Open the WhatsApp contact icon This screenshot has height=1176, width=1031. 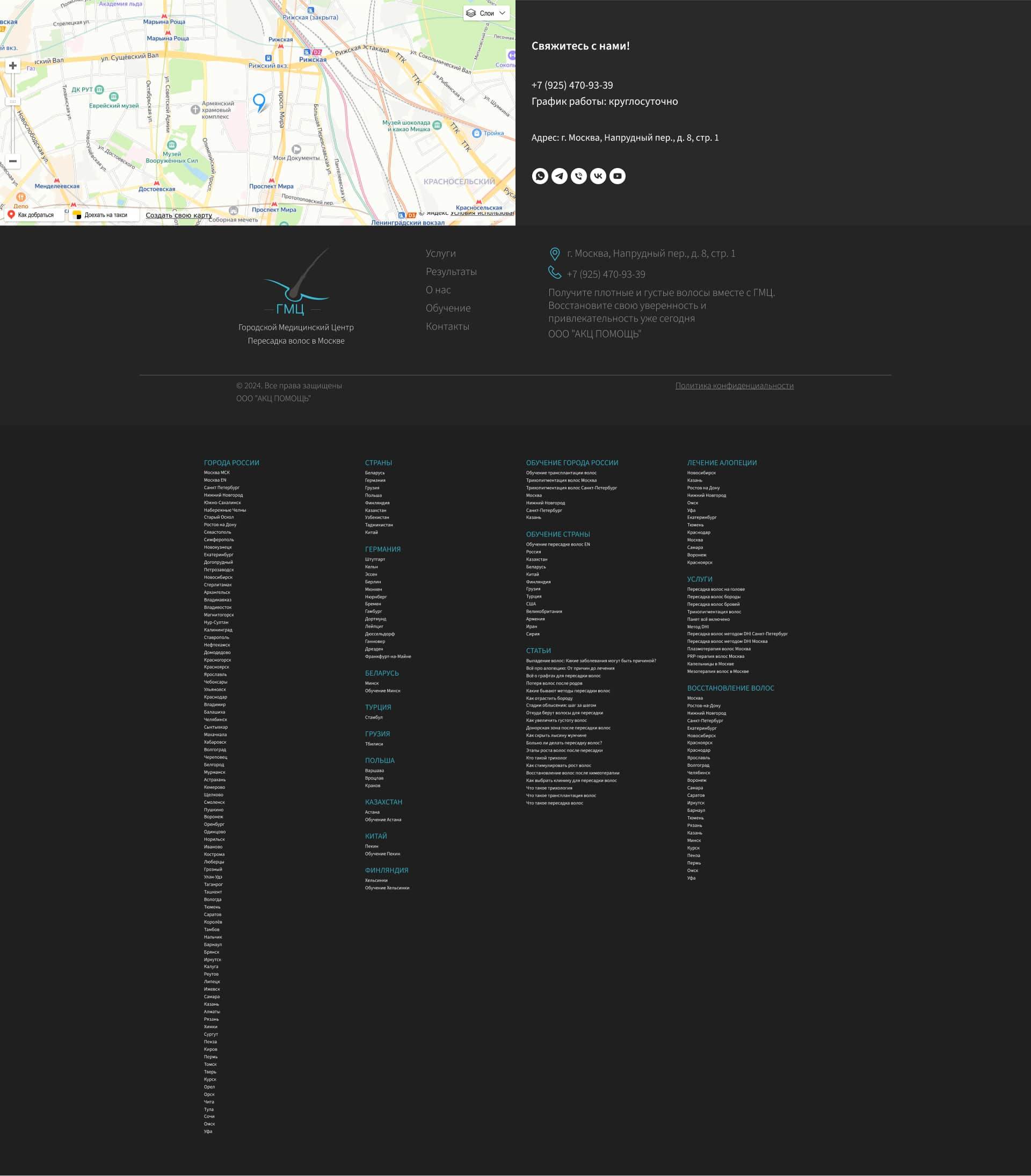(x=540, y=176)
